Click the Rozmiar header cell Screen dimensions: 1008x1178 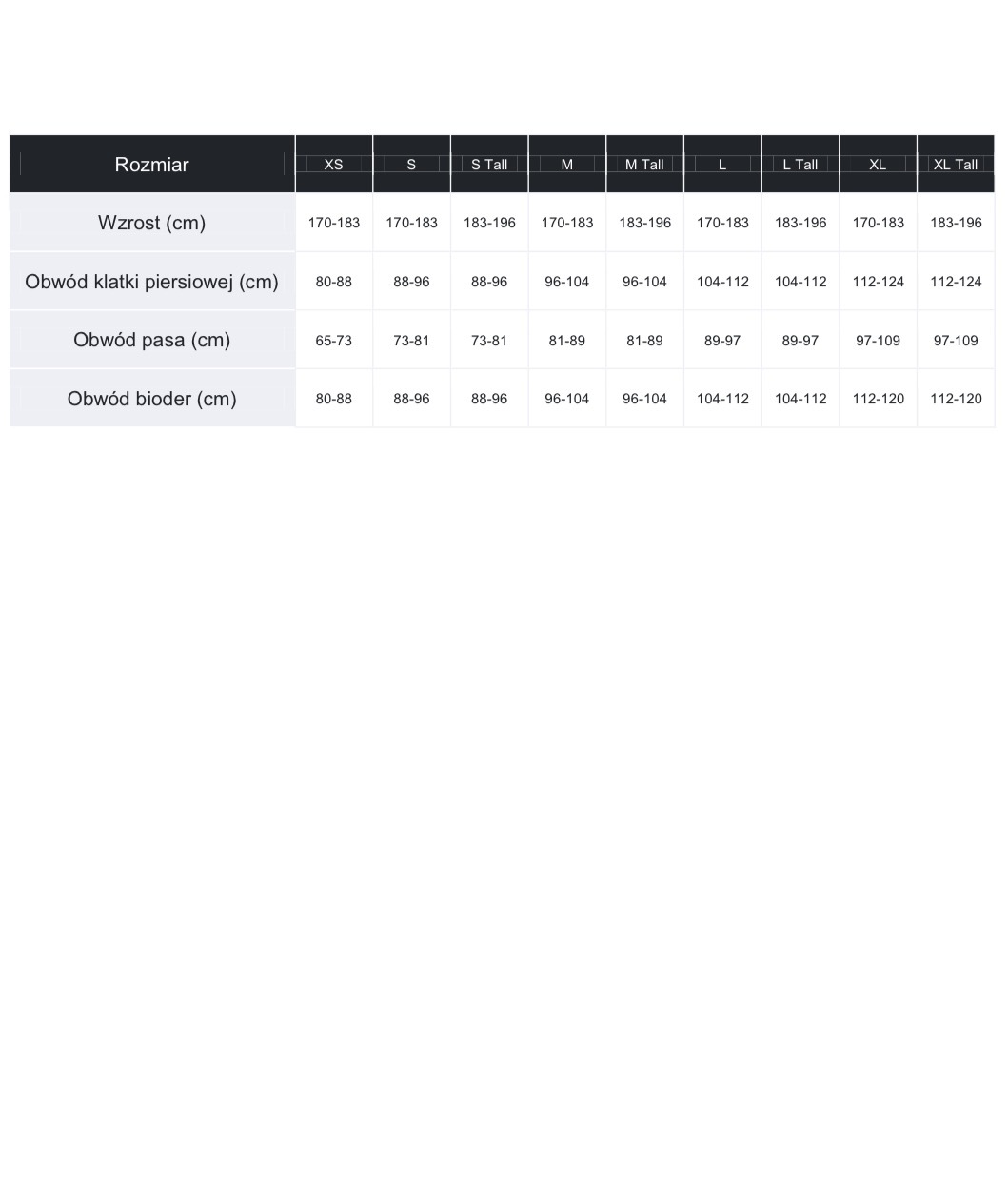point(151,165)
